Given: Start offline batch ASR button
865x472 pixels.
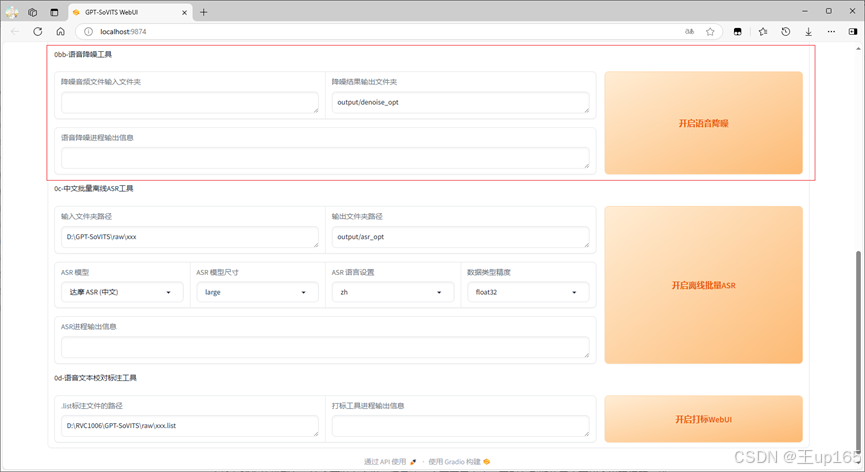Looking at the screenshot, I should click(703, 285).
